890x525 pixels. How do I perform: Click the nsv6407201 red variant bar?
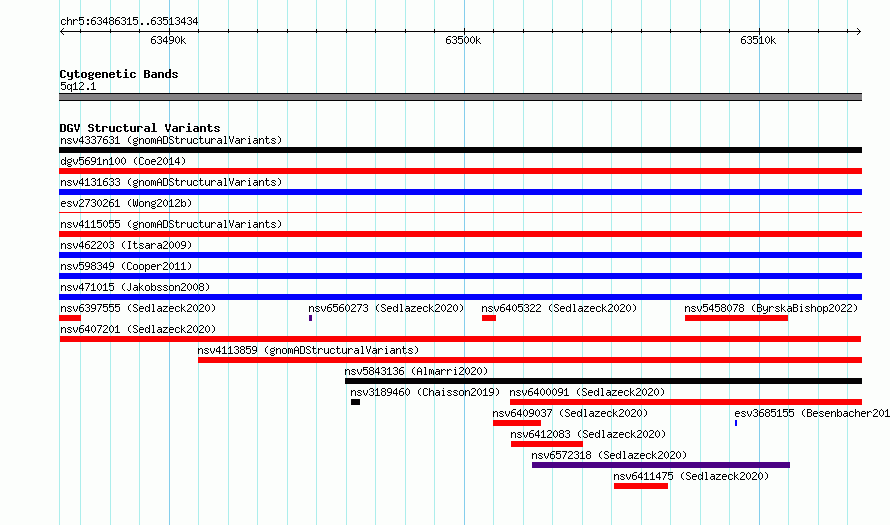[x=460, y=339]
